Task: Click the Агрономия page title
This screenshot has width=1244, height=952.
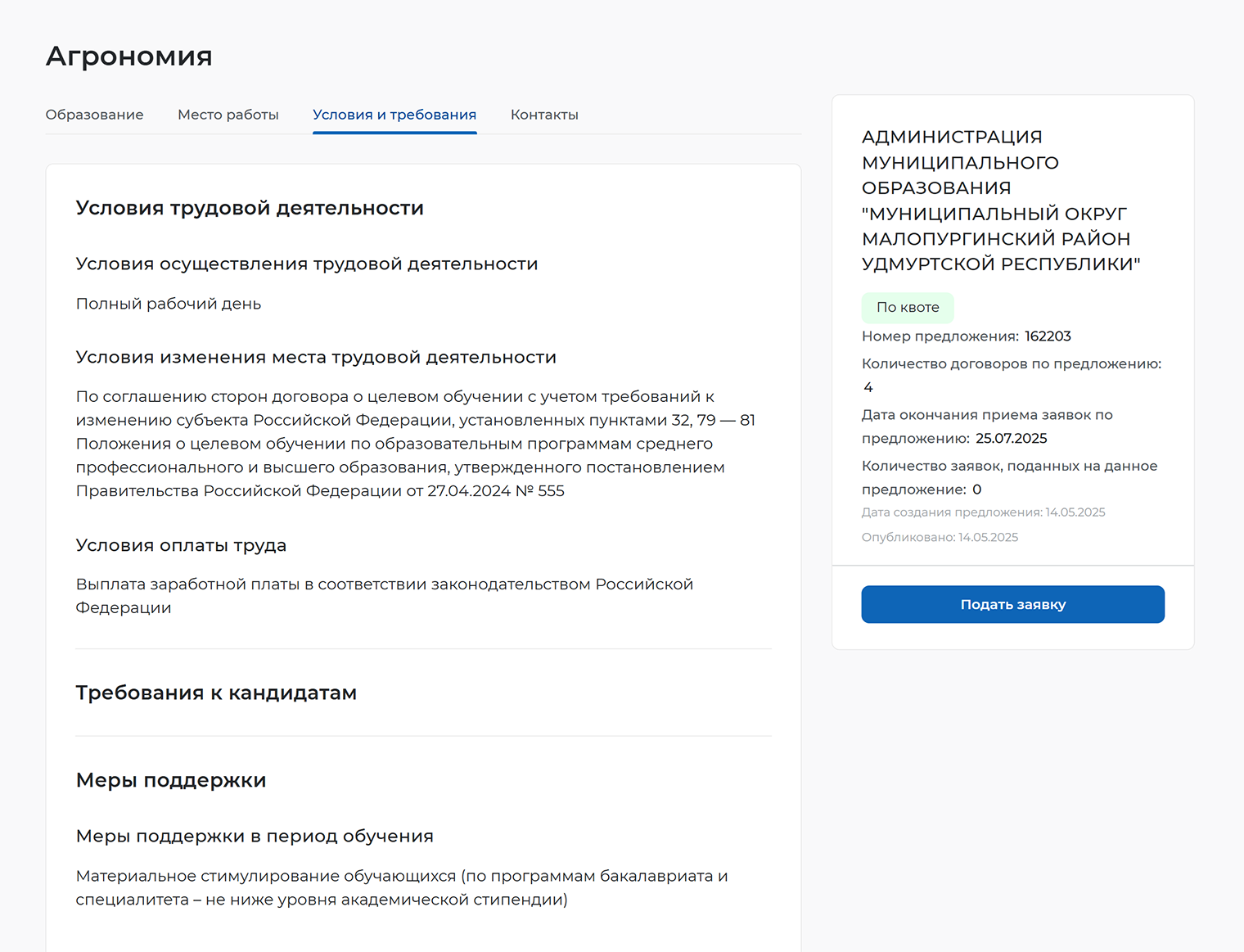Action: [129, 56]
